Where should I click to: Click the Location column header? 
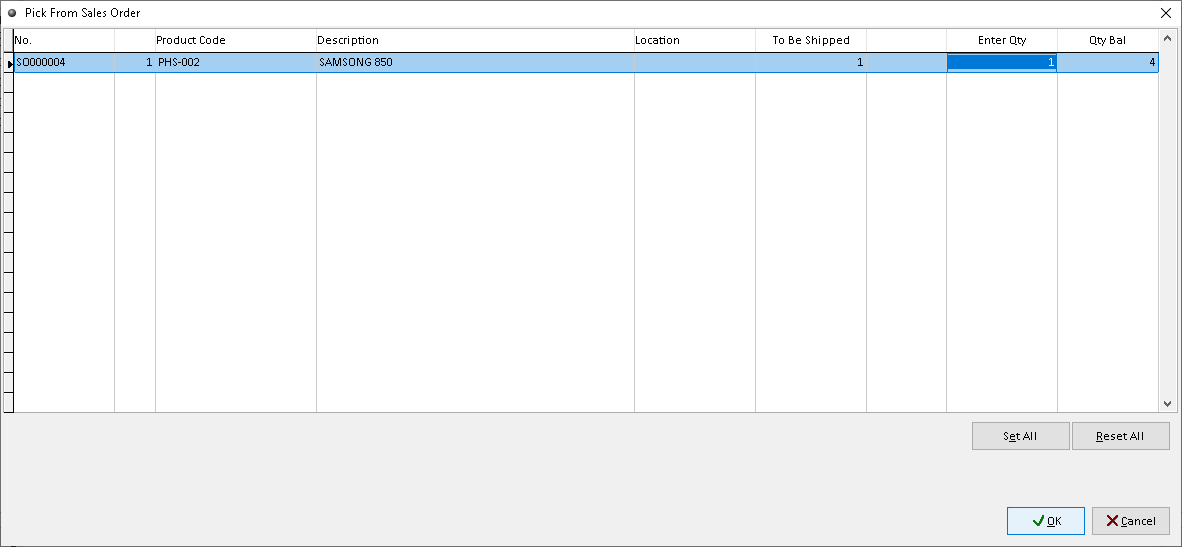point(695,41)
